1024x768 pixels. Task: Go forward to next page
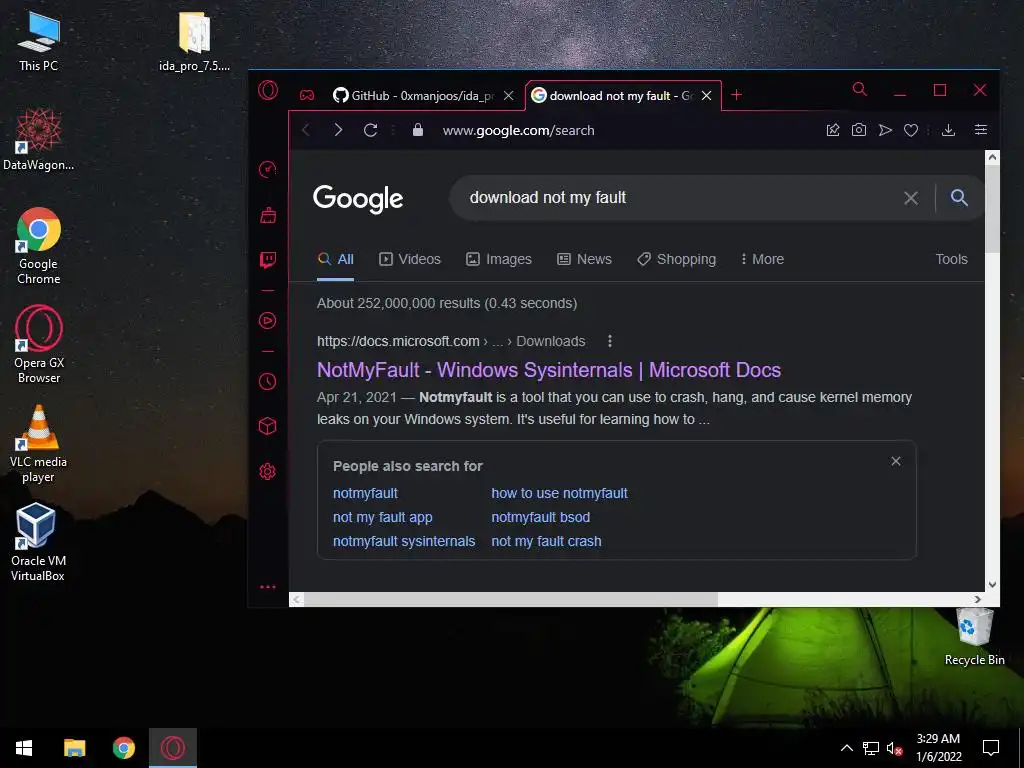(x=338, y=130)
